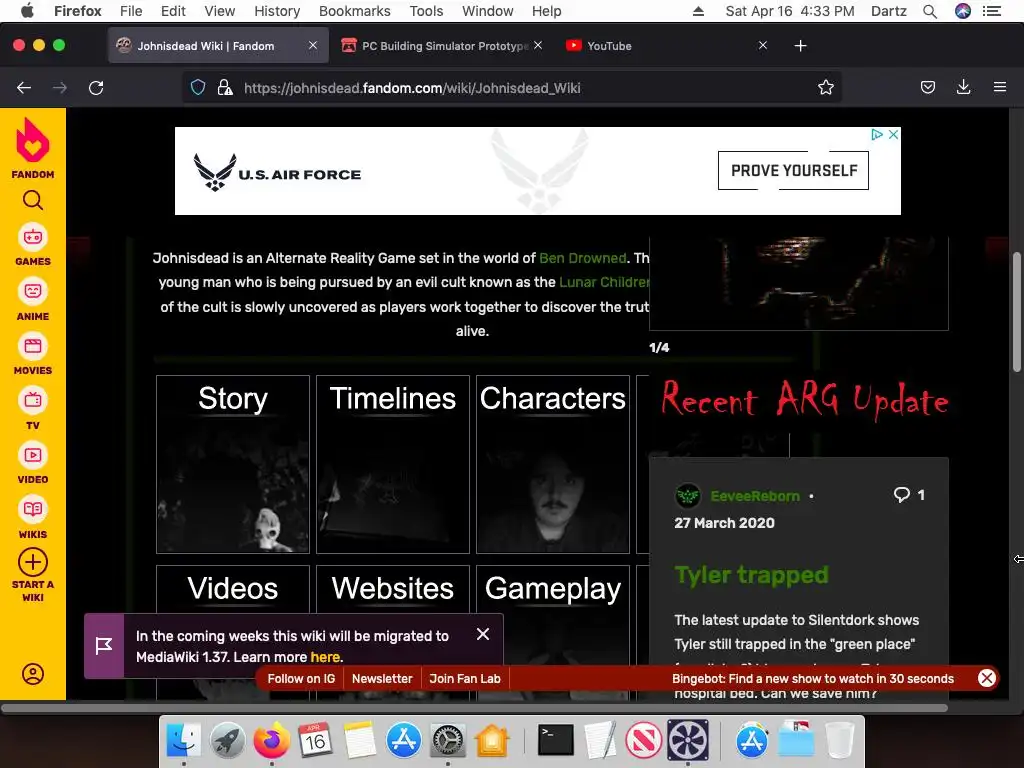
Task: Close the Bingebot red banner
Action: (x=987, y=678)
